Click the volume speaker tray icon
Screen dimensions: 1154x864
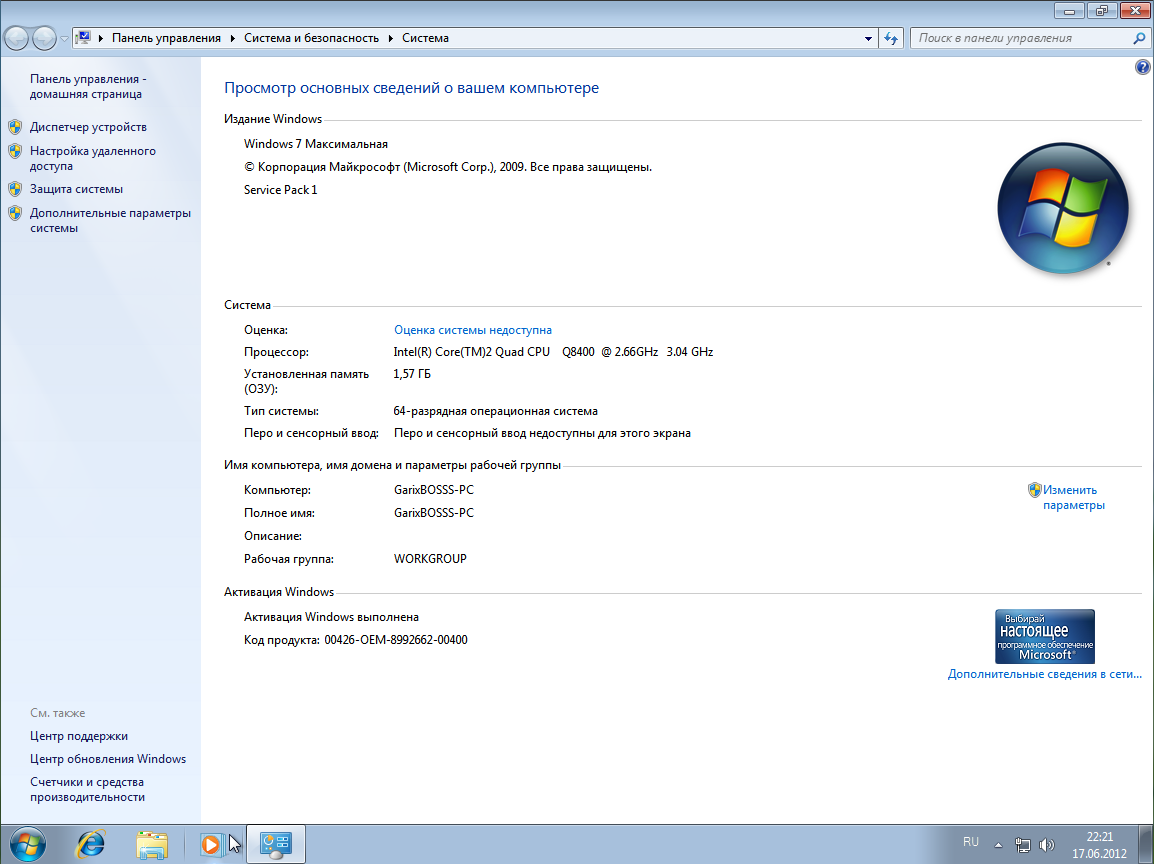1046,845
